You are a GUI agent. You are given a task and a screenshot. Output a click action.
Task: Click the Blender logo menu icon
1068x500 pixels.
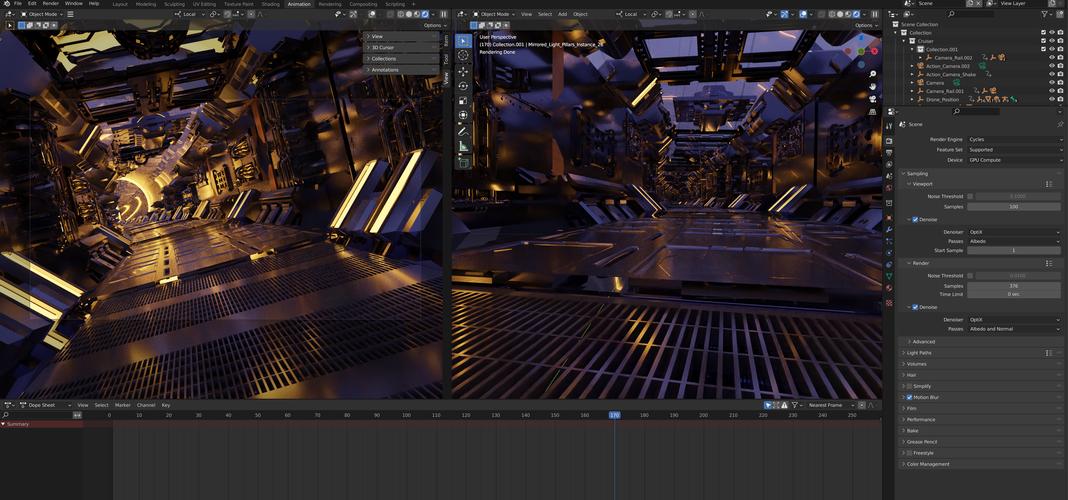(7, 3)
